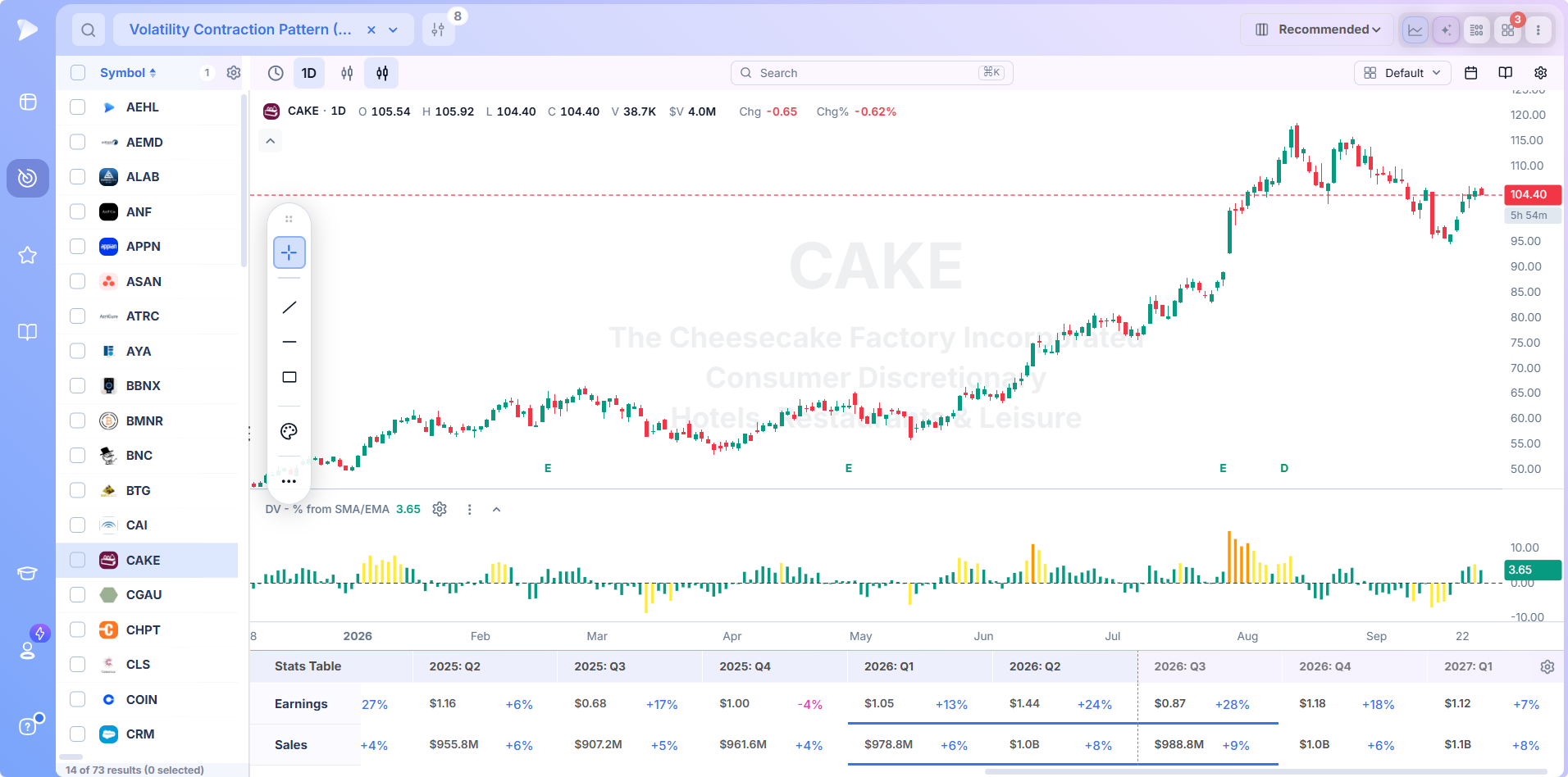Open the screener radar icon in sidebar
The width and height of the screenshot is (1568, 777).
(28, 178)
